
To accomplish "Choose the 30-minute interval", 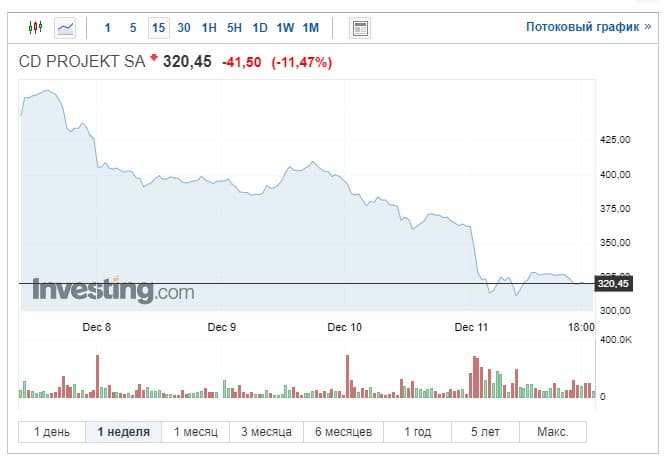I will point(184,27).
